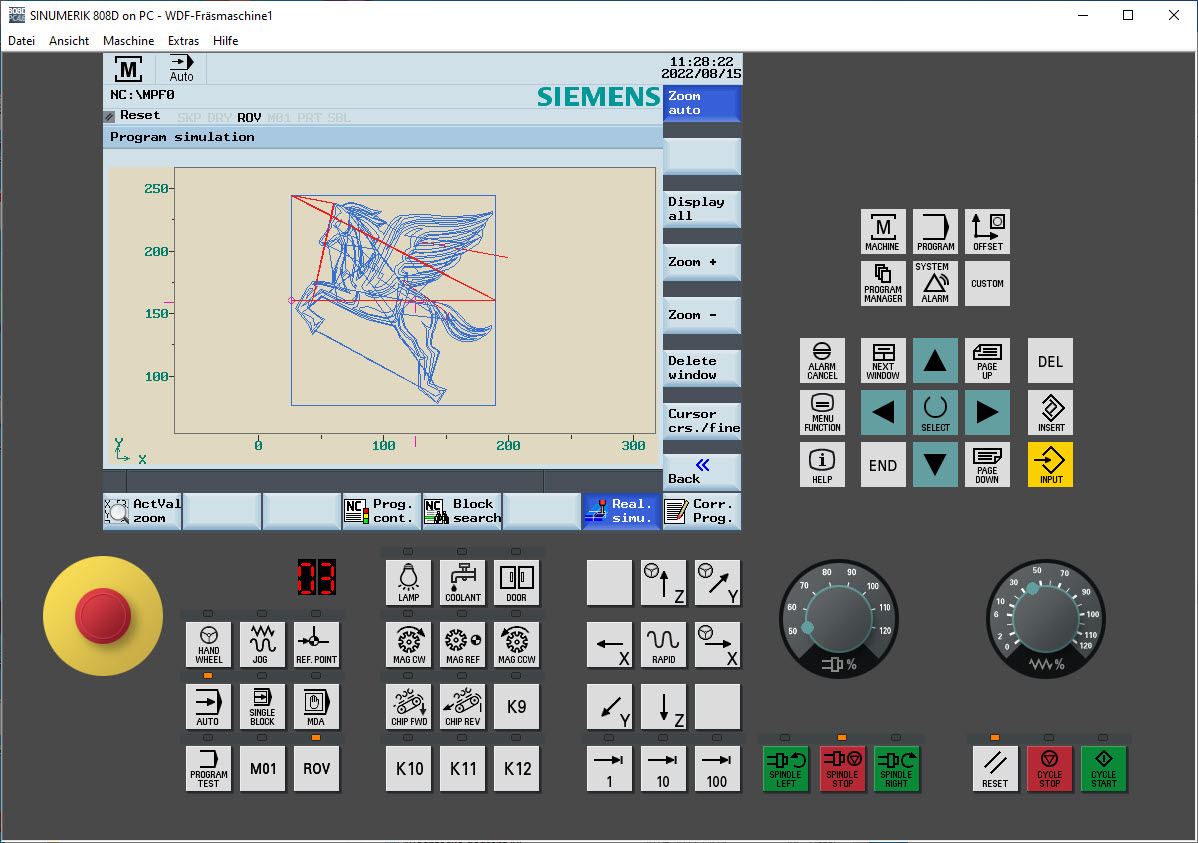Activate the RAPID traverse key

point(663,644)
